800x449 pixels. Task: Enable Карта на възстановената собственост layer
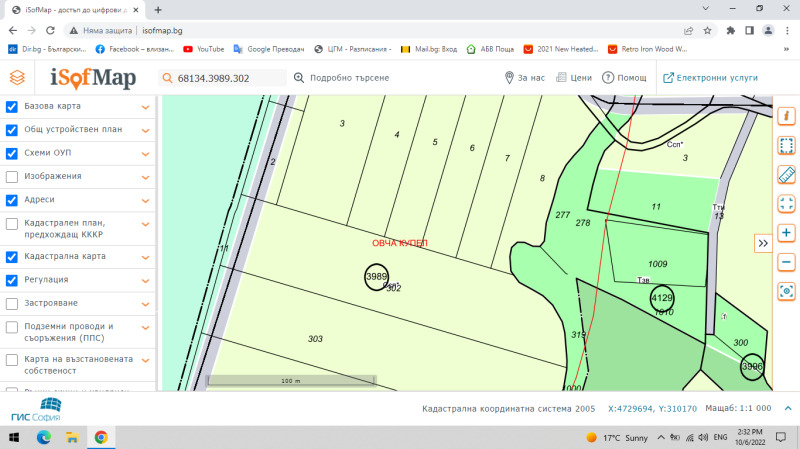pyautogui.click(x=12, y=360)
